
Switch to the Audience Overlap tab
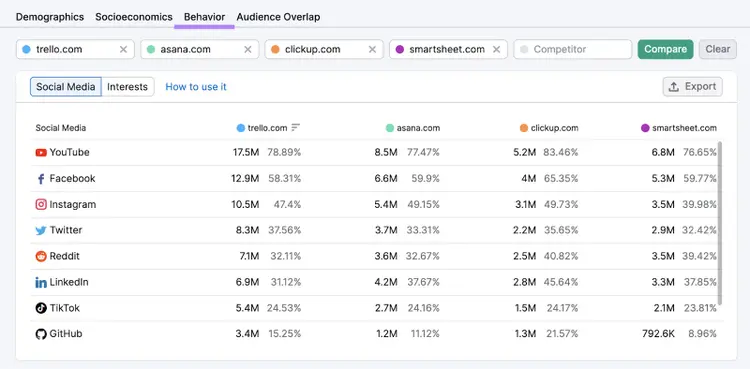[278, 17]
